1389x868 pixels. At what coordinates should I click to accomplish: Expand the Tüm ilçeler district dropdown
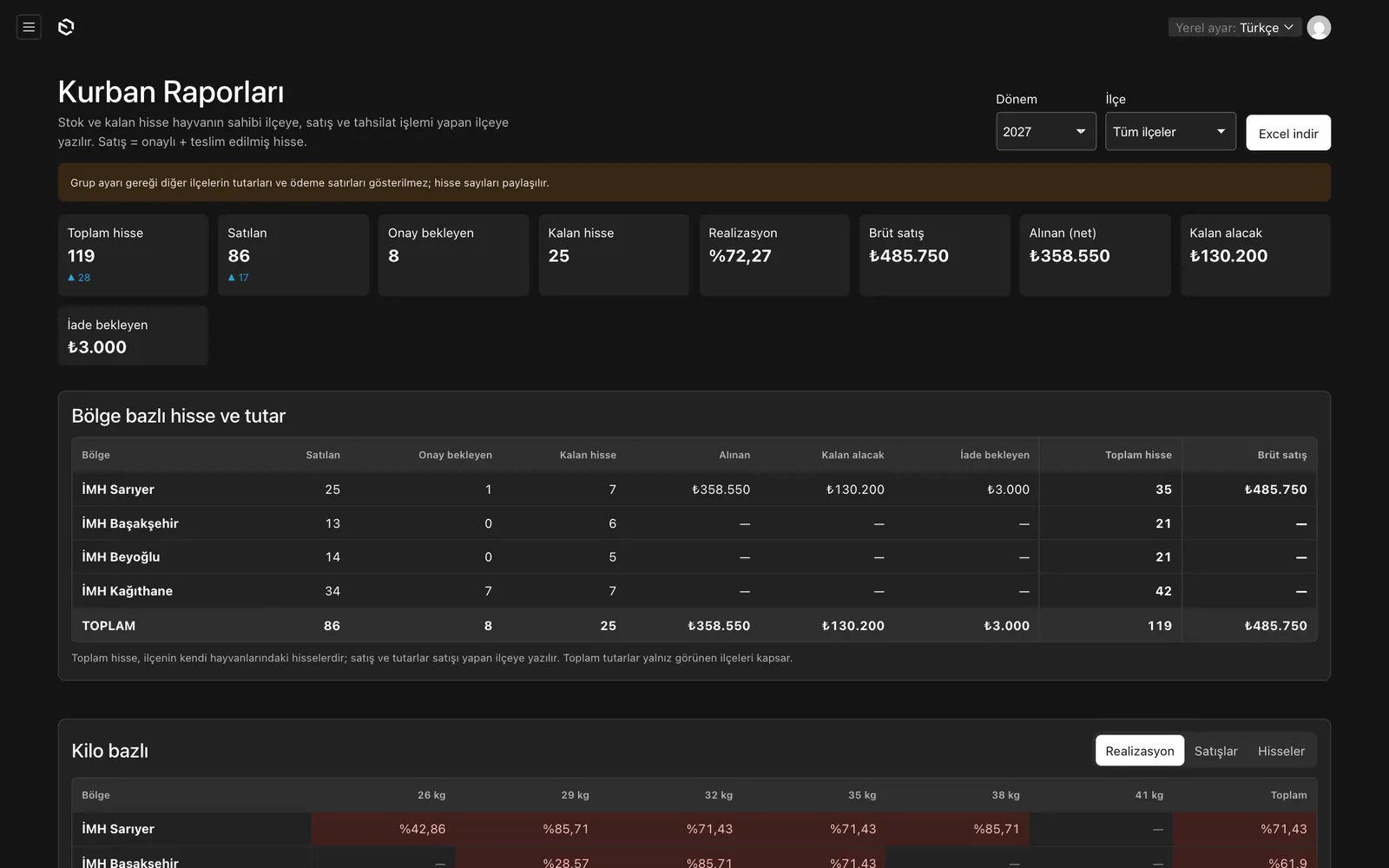1170,131
